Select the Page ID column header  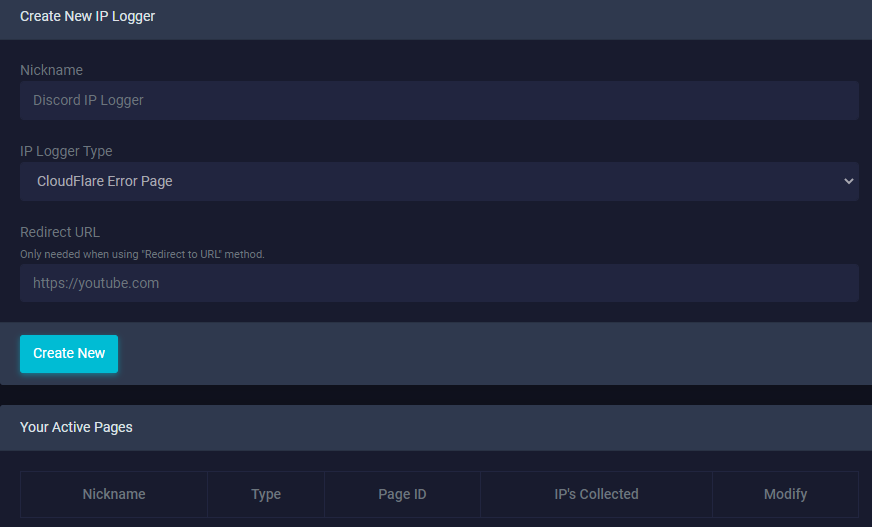402,494
